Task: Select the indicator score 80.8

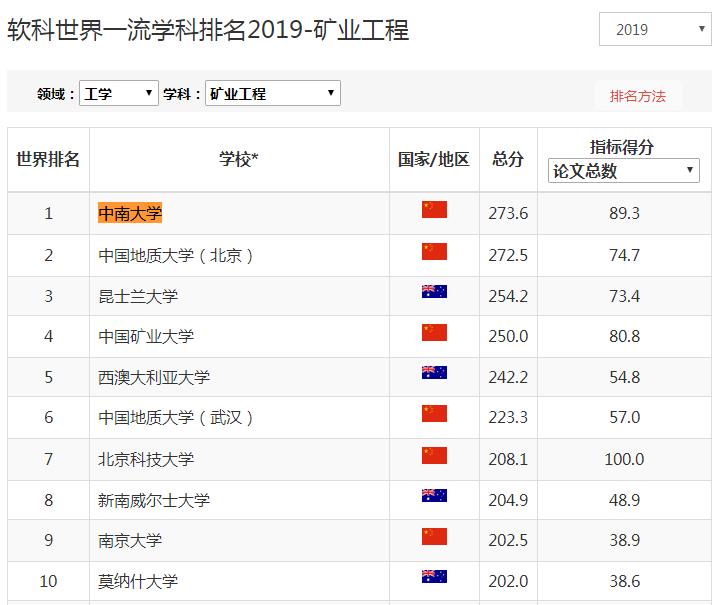Action: tap(624, 336)
